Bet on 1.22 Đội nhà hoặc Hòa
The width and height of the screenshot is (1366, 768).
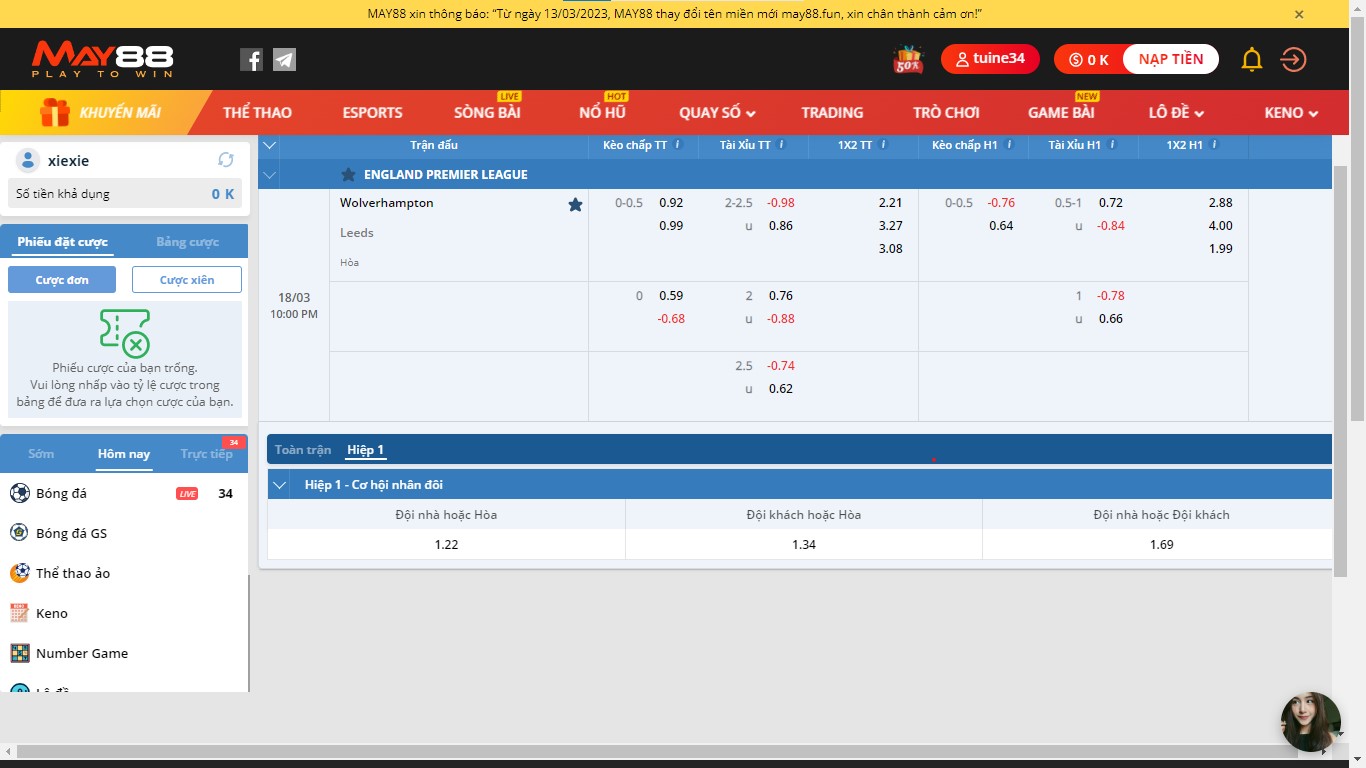(446, 545)
